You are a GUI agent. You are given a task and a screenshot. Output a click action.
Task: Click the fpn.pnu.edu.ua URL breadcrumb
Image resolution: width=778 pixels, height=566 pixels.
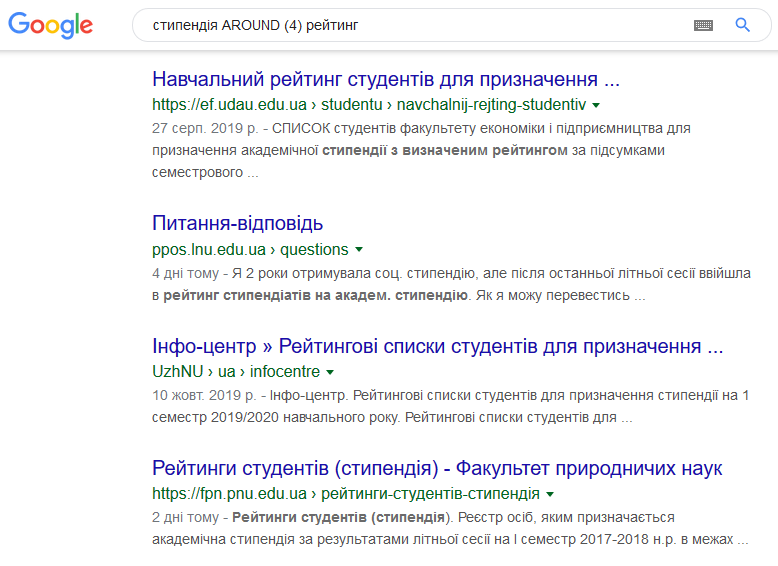346,494
